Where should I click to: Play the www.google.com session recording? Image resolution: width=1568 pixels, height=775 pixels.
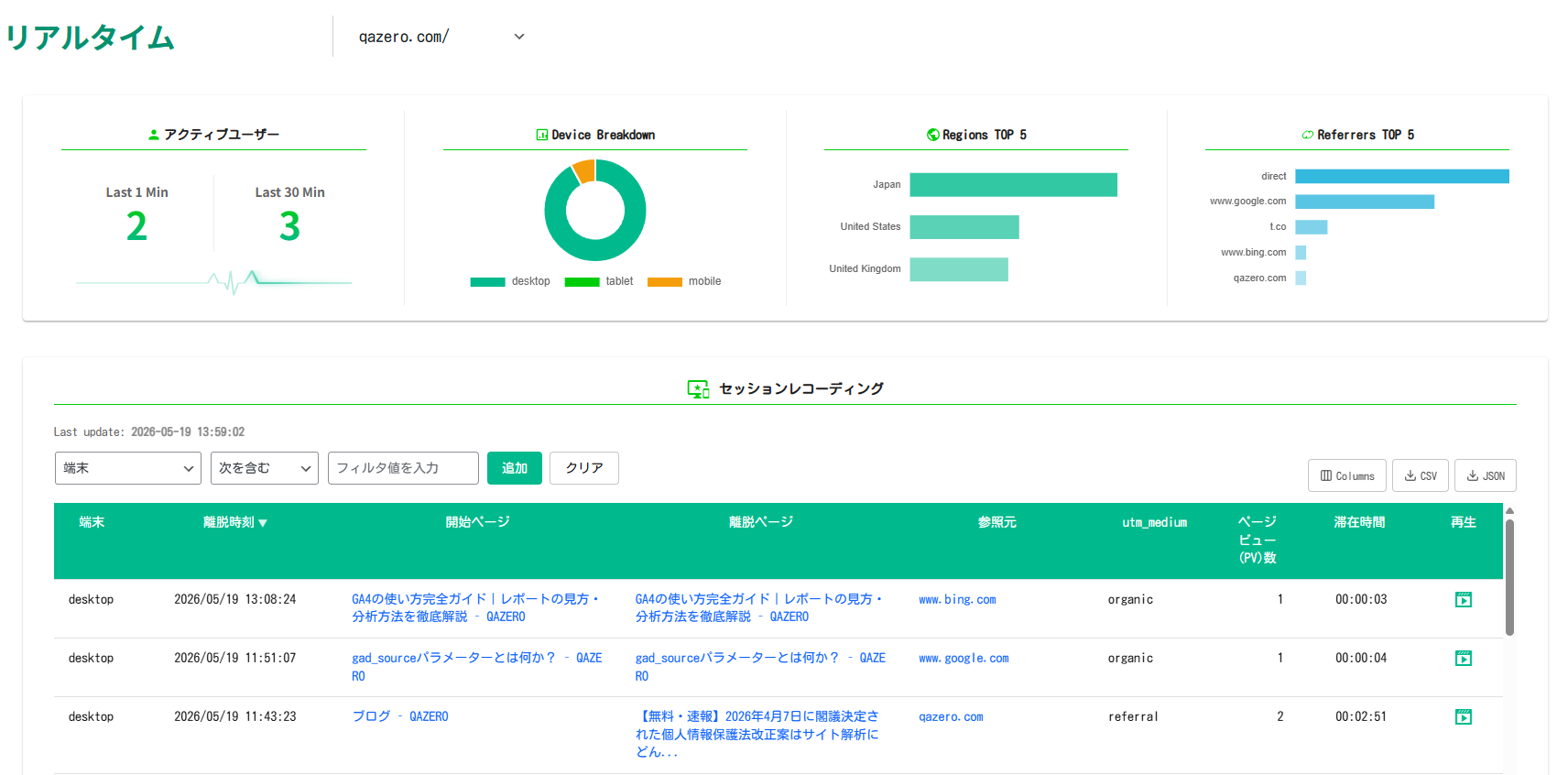click(1464, 659)
